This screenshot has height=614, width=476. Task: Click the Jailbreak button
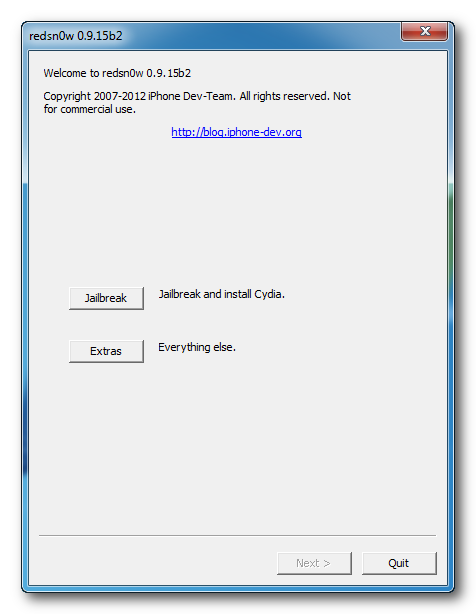[x=106, y=298]
